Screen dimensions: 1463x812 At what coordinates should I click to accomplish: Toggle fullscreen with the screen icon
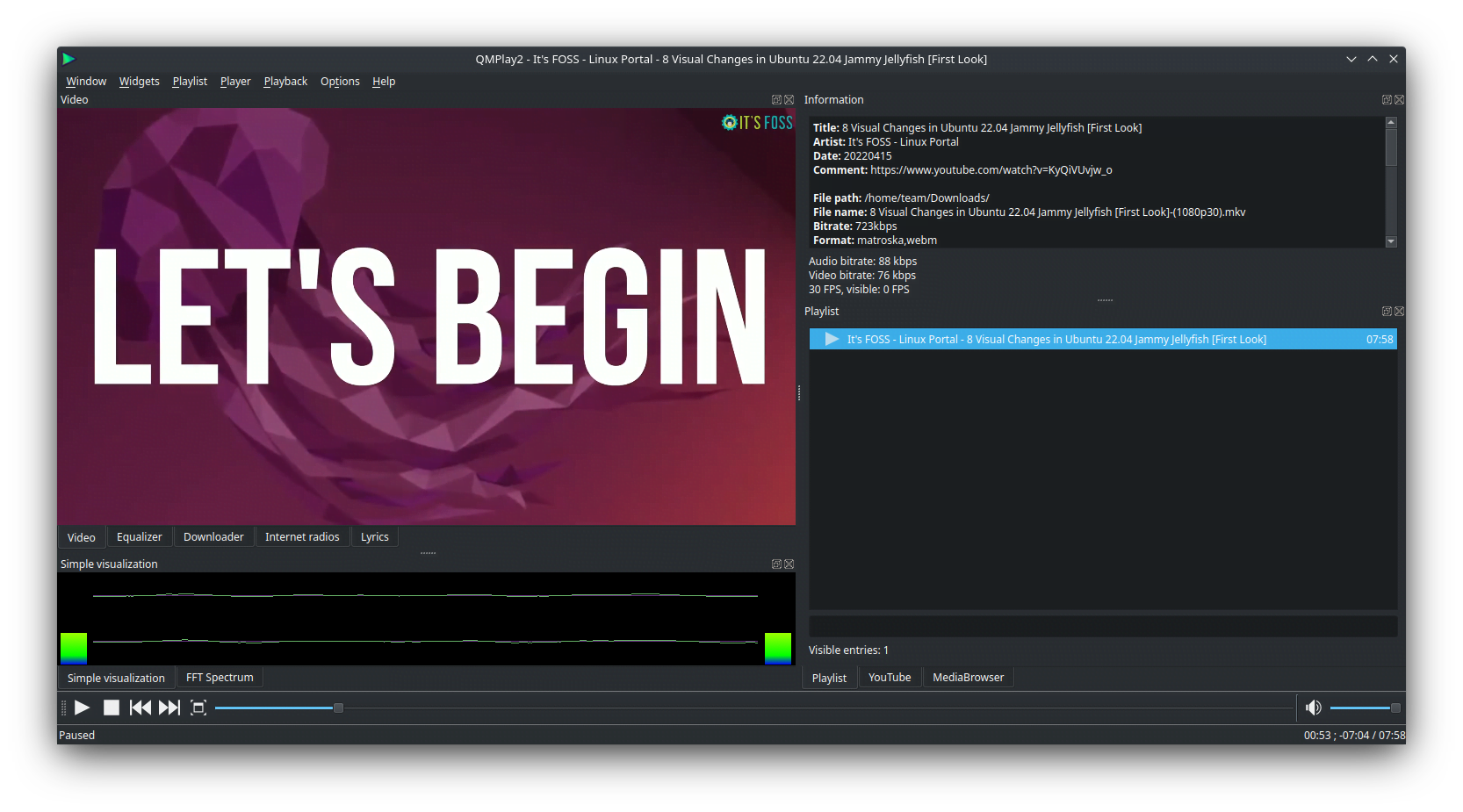click(x=198, y=708)
